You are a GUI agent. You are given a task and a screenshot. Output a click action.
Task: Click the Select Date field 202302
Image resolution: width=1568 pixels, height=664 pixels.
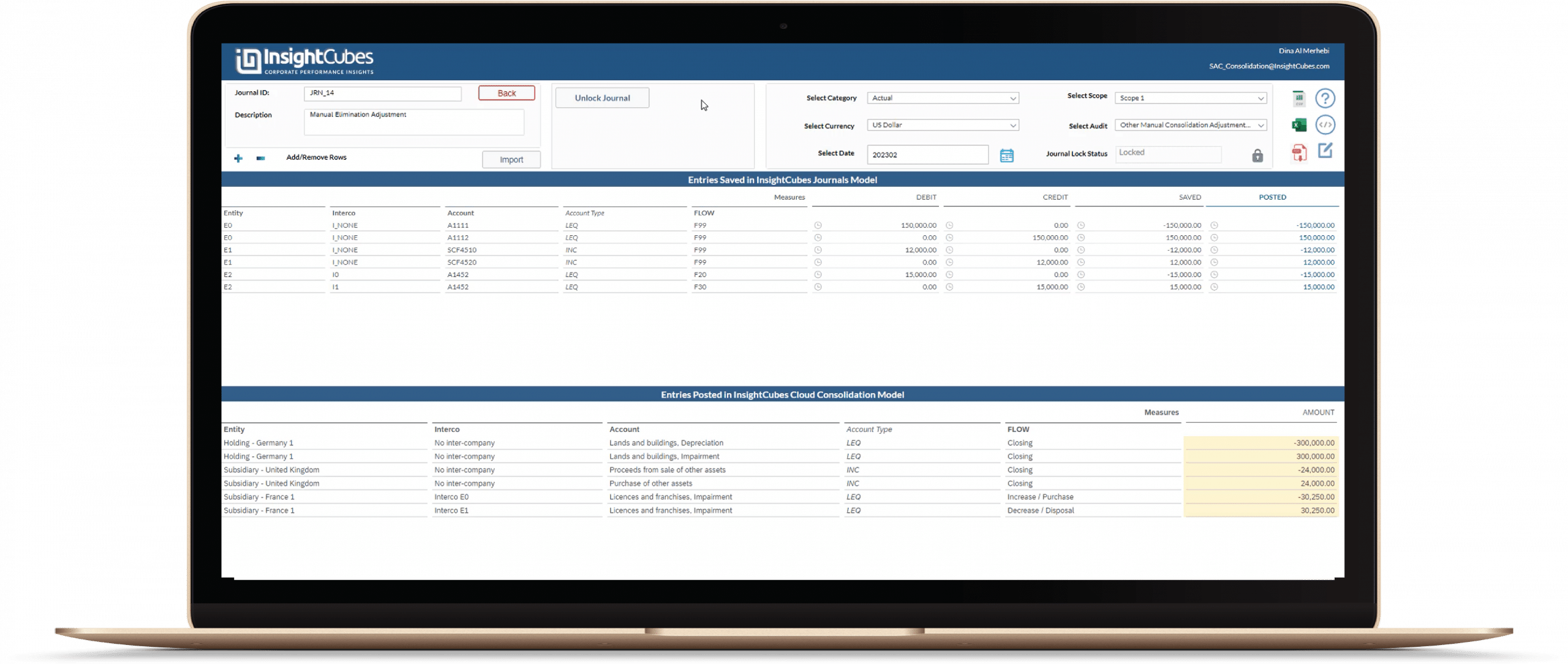tap(927, 155)
